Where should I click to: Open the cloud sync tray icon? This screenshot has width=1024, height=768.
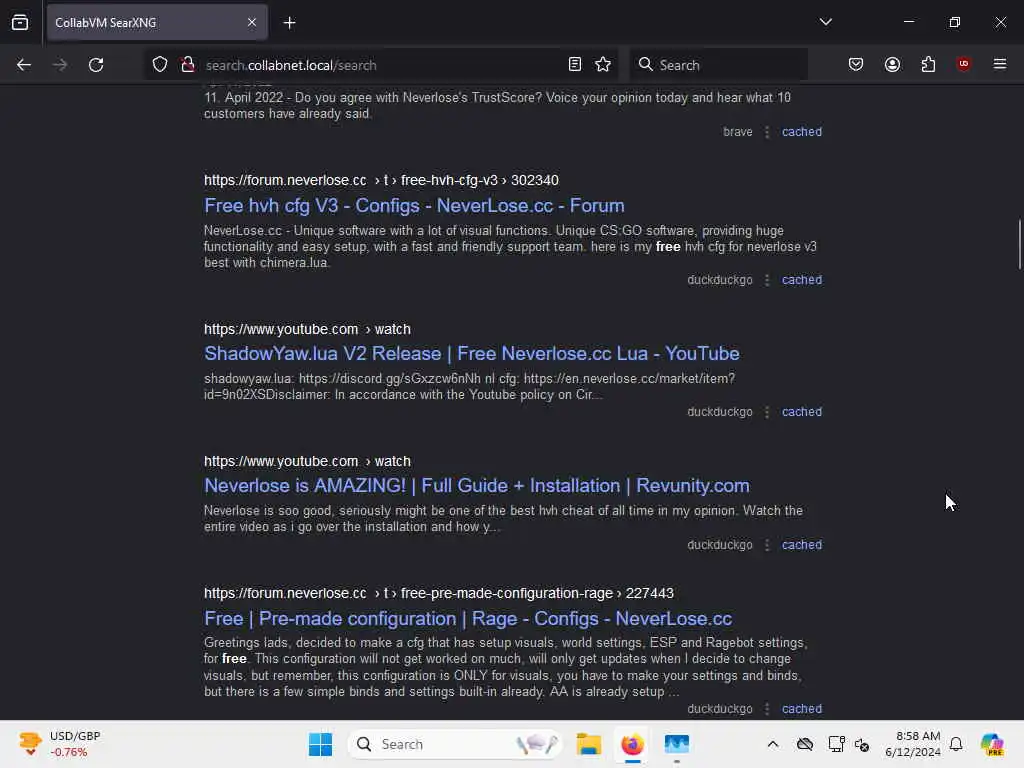pyautogui.click(x=805, y=744)
